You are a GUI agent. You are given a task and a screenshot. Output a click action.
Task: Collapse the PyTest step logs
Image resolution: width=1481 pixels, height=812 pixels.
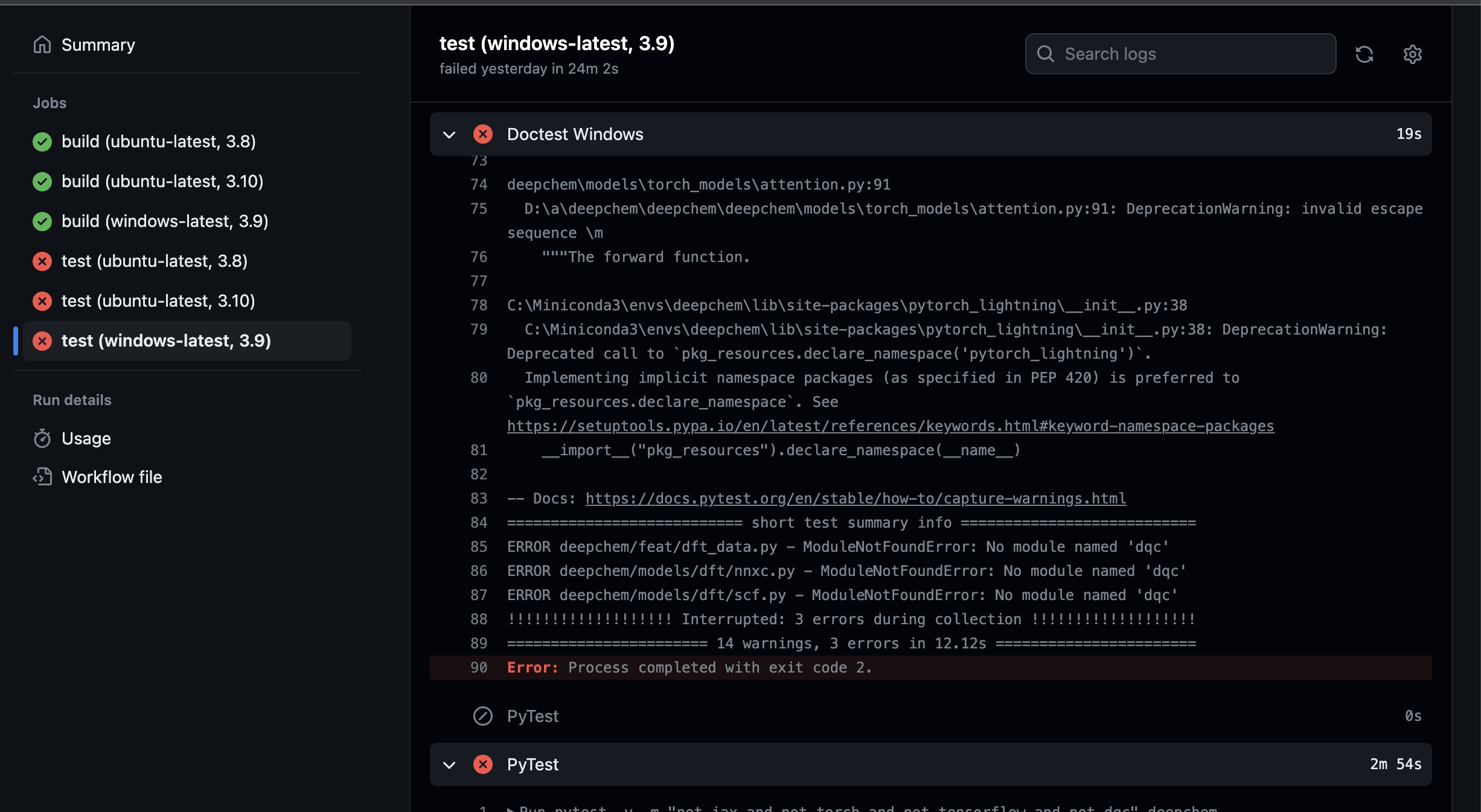(x=449, y=764)
